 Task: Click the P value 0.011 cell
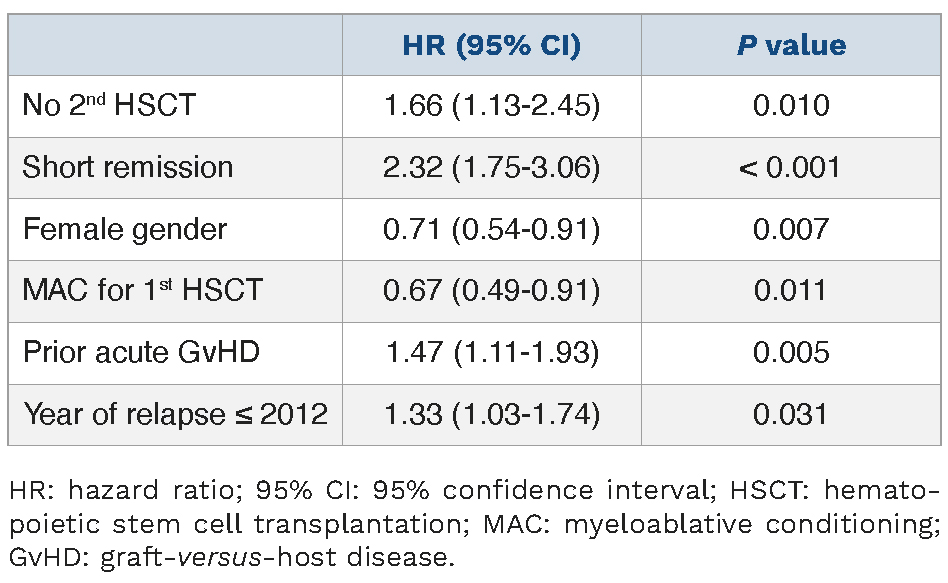pyautogui.click(x=791, y=290)
